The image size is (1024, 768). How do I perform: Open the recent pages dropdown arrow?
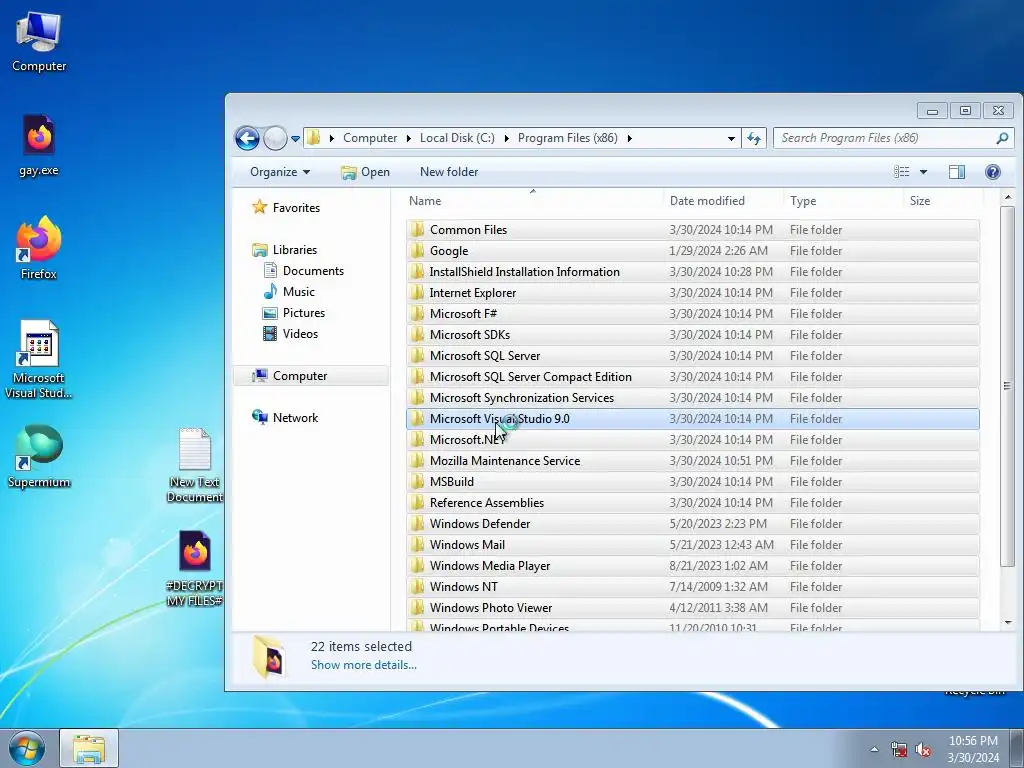pyautogui.click(x=295, y=138)
